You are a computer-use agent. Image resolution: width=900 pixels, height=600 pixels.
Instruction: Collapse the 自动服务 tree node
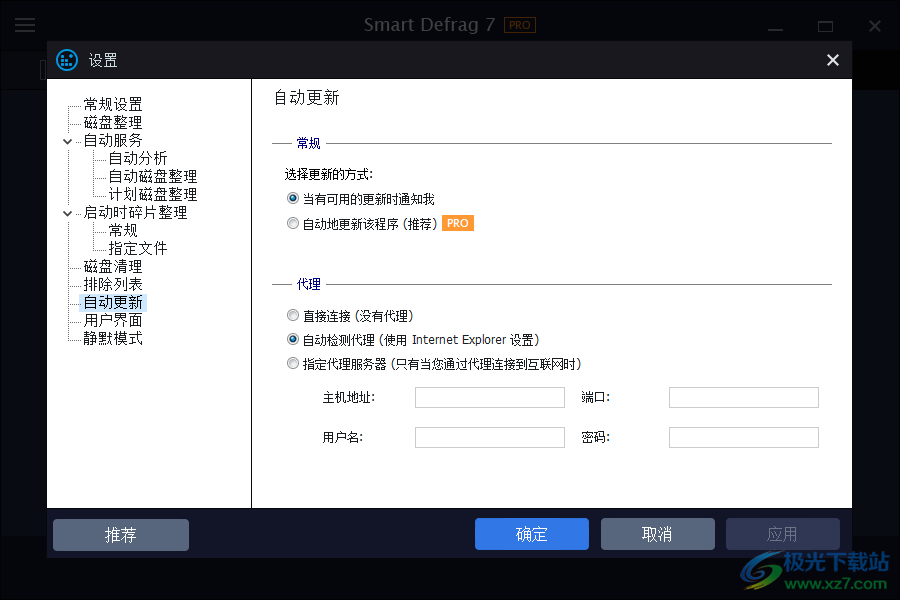(x=67, y=141)
